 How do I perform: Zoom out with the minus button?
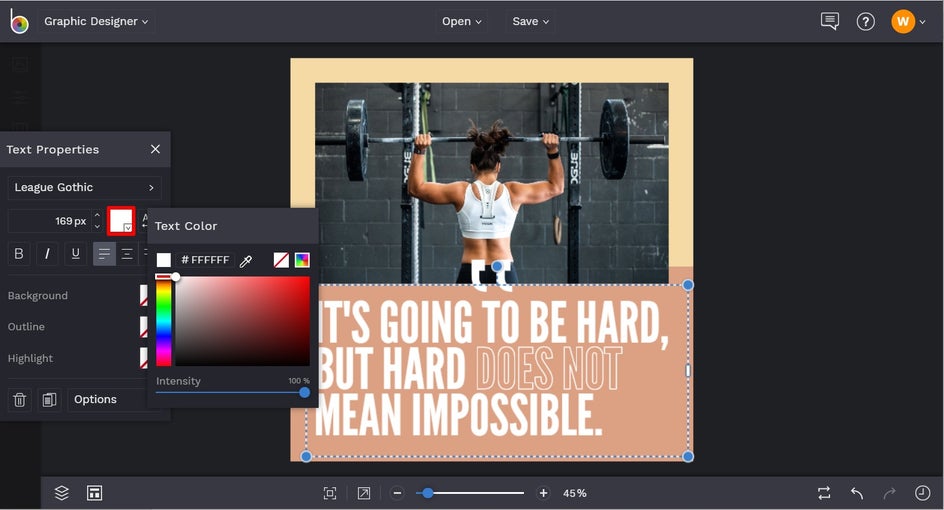pyautogui.click(x=397, y=493)
